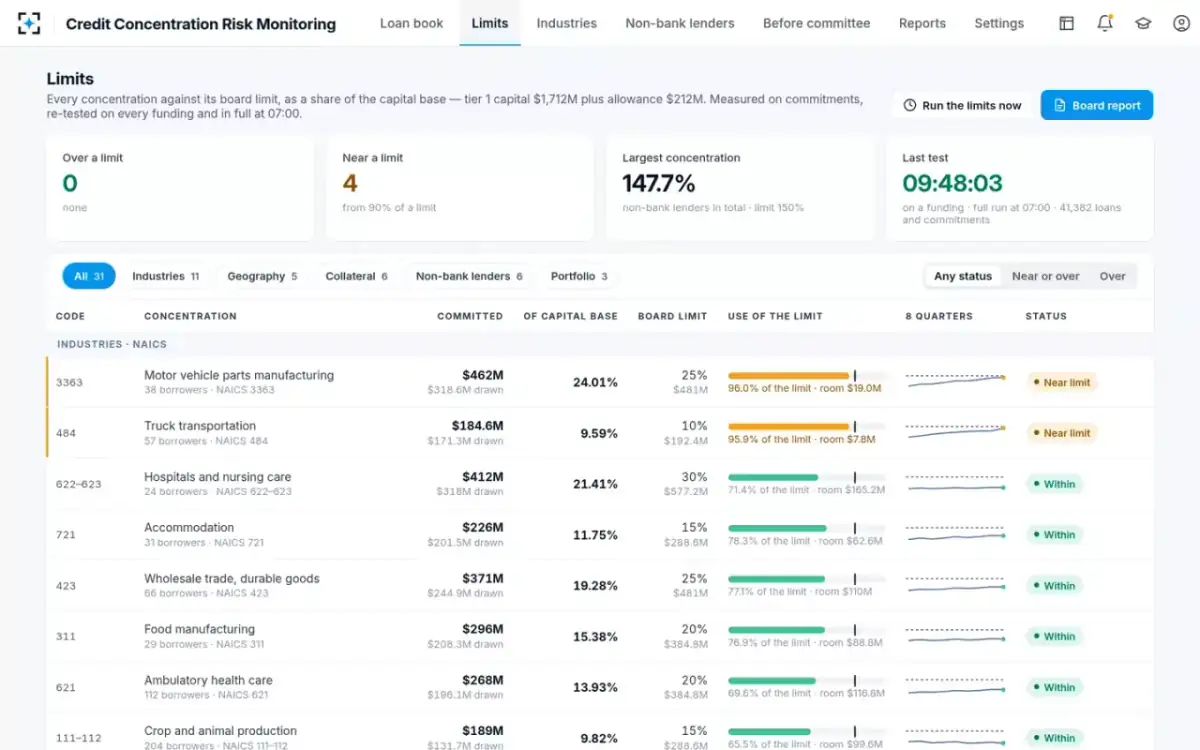Click the 21.41% capital base value
This screenshot has width=1200, height=750.
pyautogui.click(x=595, y=484)
